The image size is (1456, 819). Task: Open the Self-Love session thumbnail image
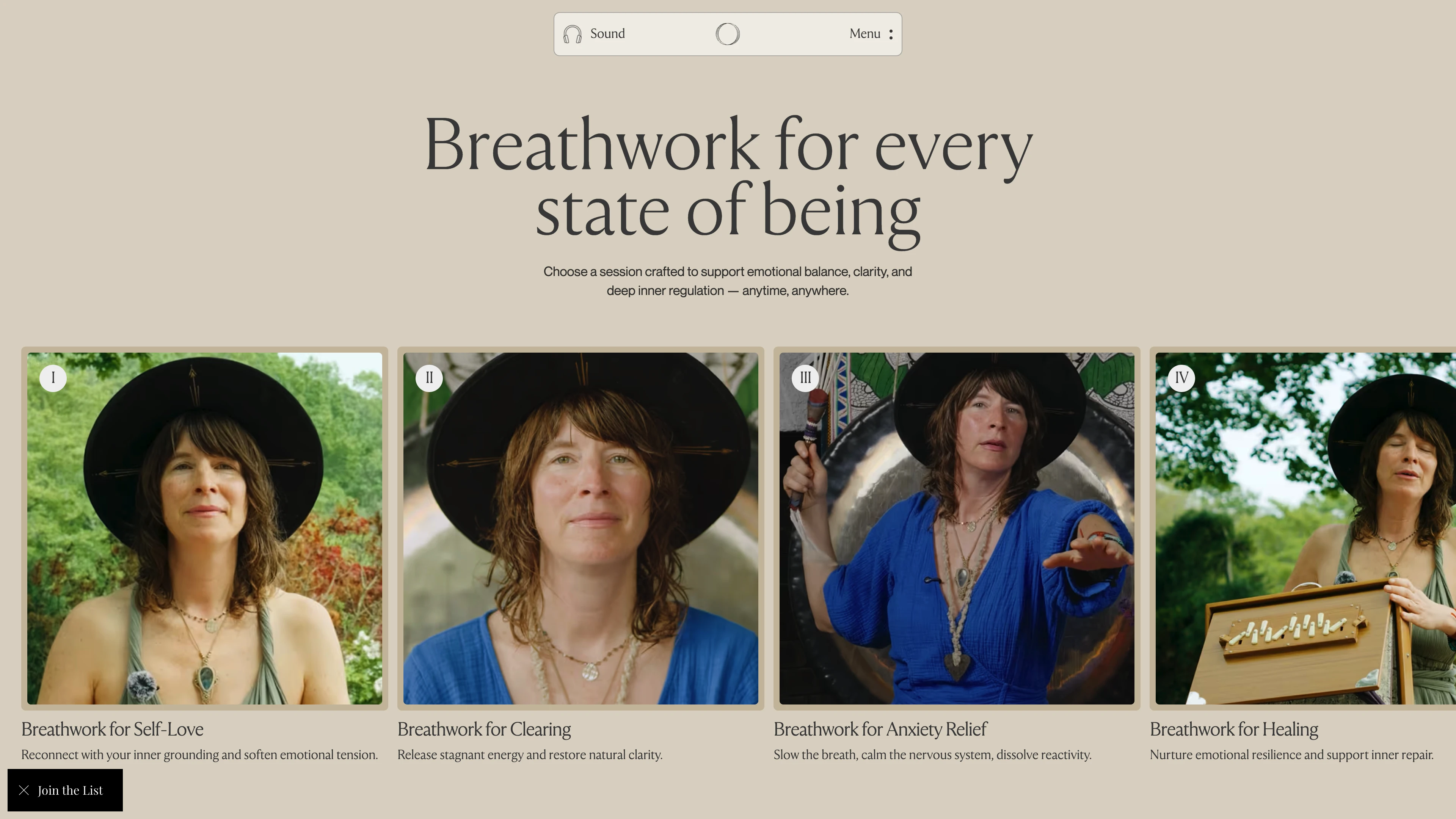[205, 529]
